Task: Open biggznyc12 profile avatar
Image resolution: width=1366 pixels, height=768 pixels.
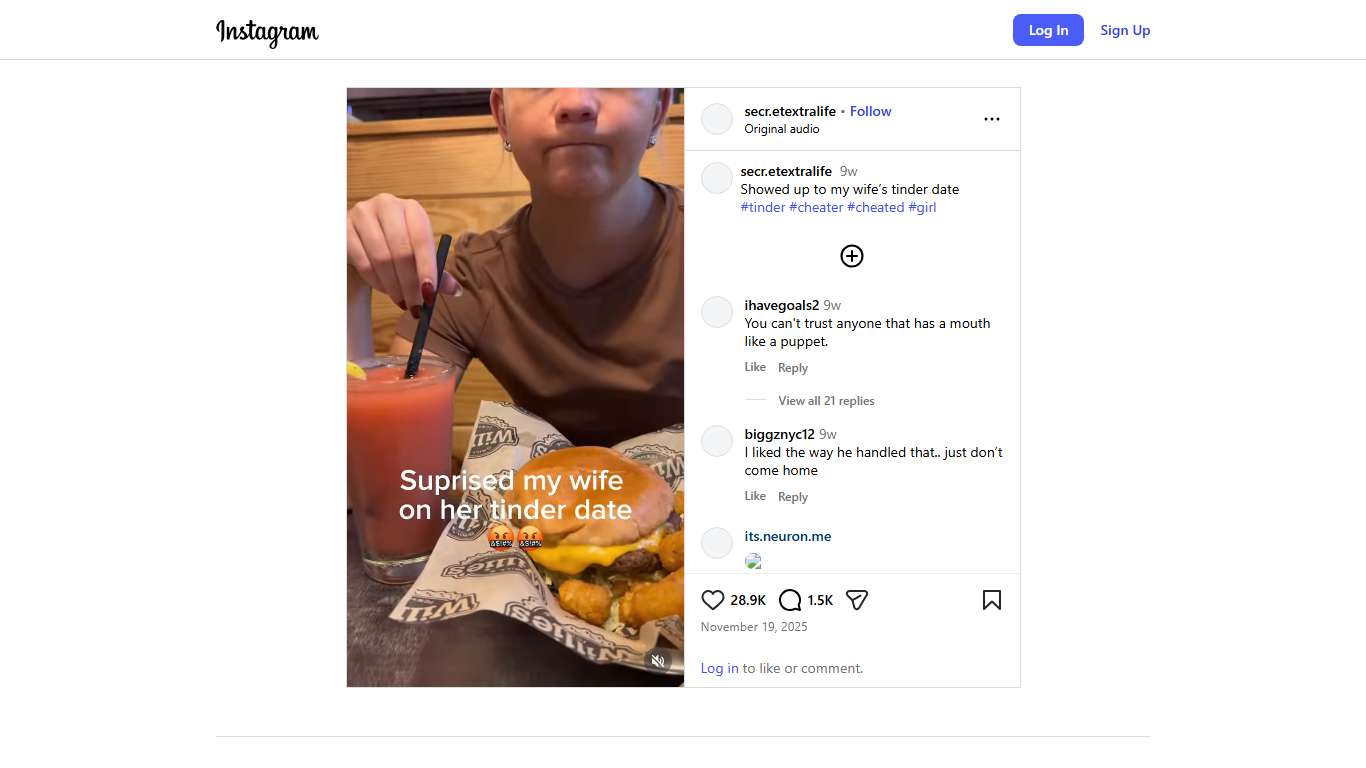Action: [717, 441]
